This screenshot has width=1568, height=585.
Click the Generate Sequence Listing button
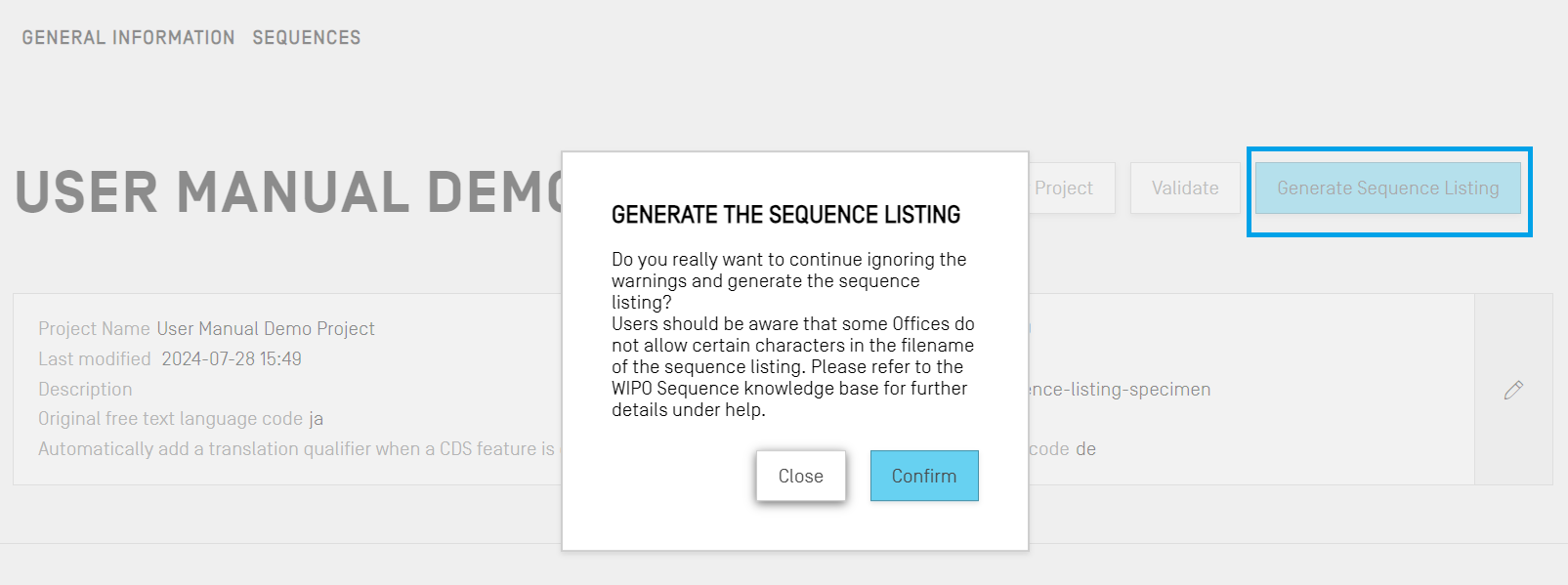[1387, 188]
